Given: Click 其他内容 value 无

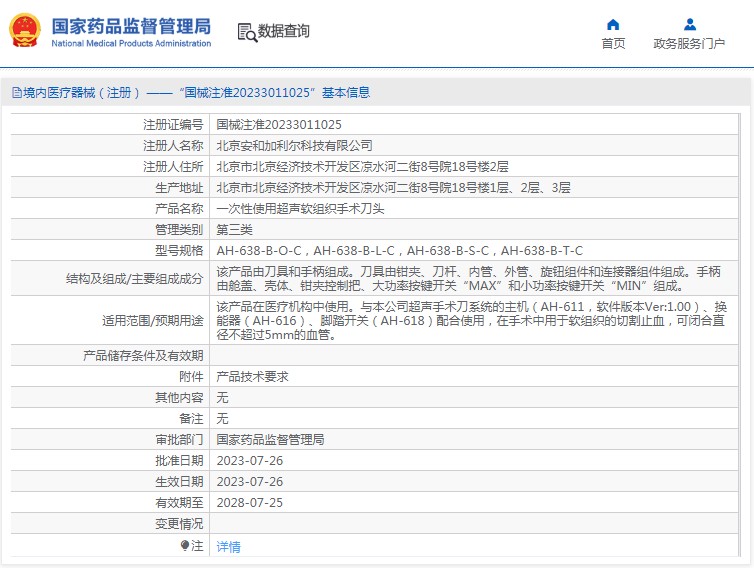Looking at the screenshot, I should 222,397.
